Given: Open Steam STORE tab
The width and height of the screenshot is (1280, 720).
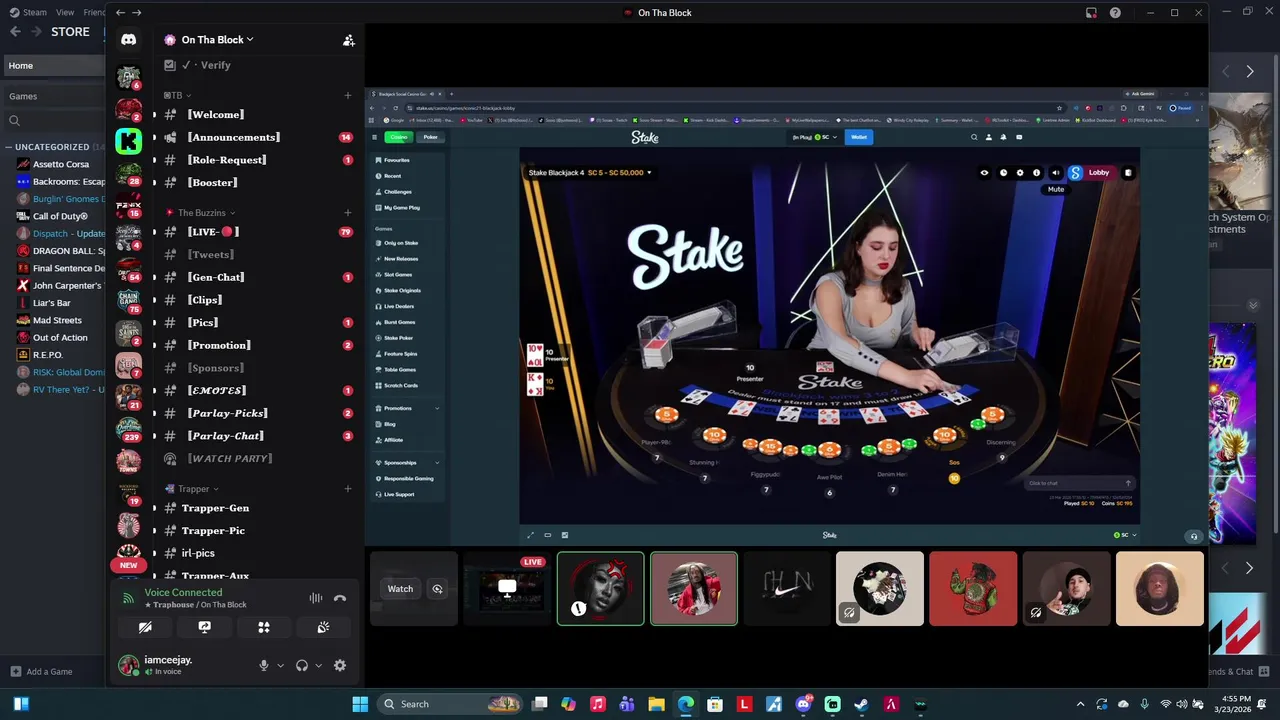Looking at the screenshot, I should pos(70,32).
